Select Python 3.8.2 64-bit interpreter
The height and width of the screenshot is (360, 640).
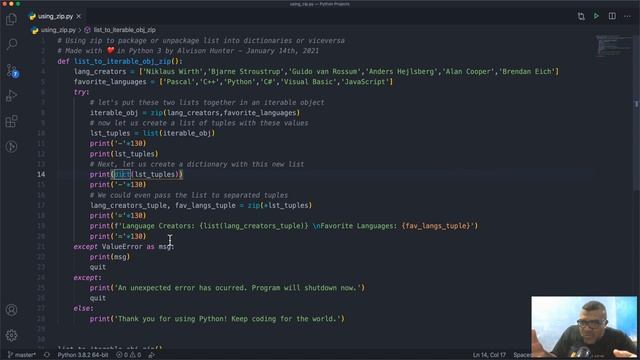point(83,355)
